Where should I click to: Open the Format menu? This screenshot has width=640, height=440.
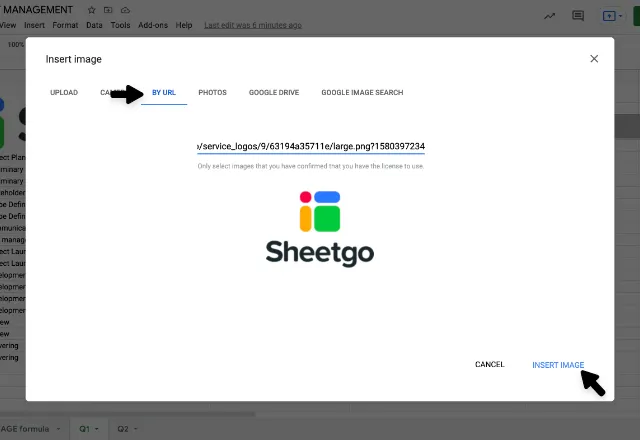point(65,25)
